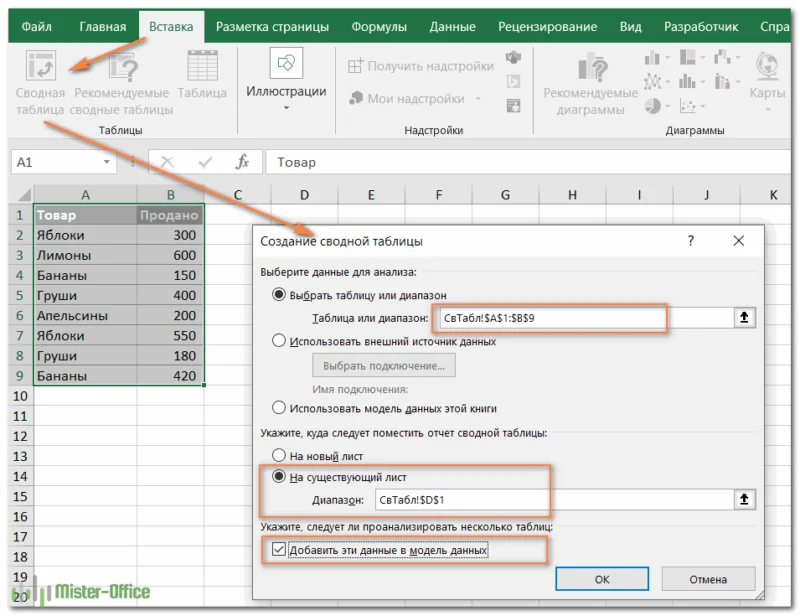Screen dimensions: 800x616
Task: Uncheck 'Добавить эти данные в модель данных'
Action: [x=279, y=549]
